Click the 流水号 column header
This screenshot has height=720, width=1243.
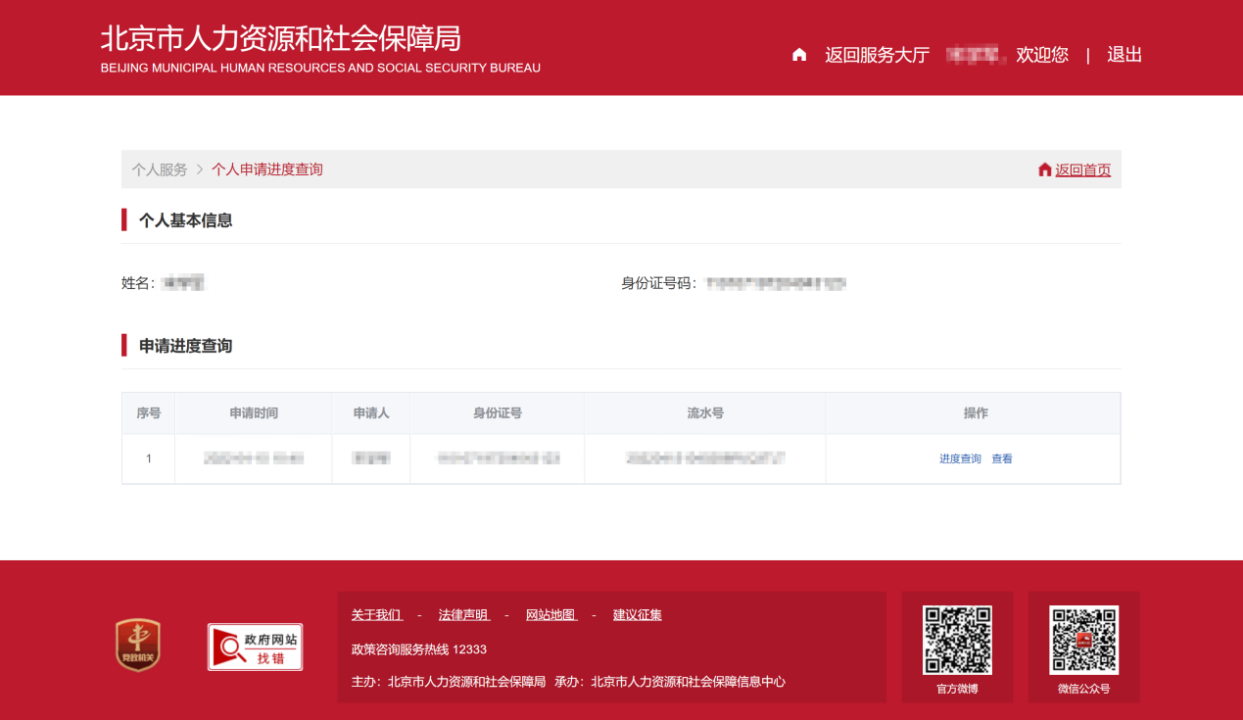point(705,413)
